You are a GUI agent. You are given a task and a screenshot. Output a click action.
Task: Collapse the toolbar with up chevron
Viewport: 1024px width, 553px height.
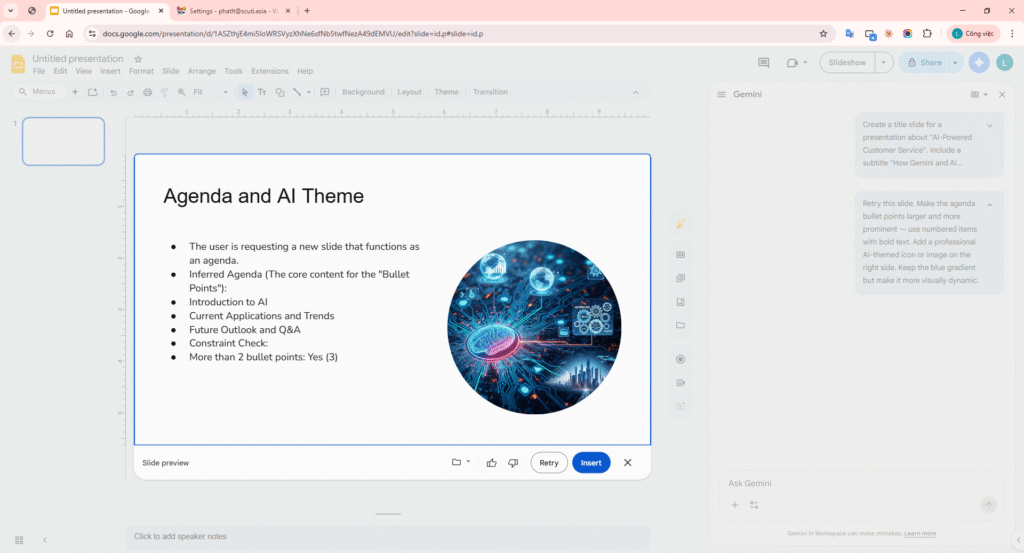635,92
